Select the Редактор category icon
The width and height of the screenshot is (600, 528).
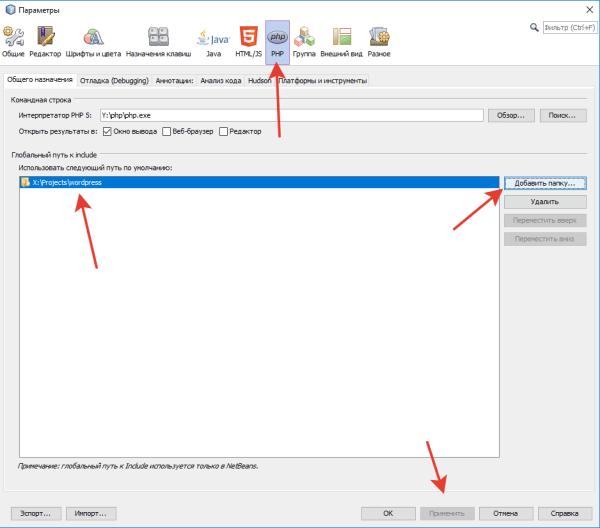[x=45, y=42]
